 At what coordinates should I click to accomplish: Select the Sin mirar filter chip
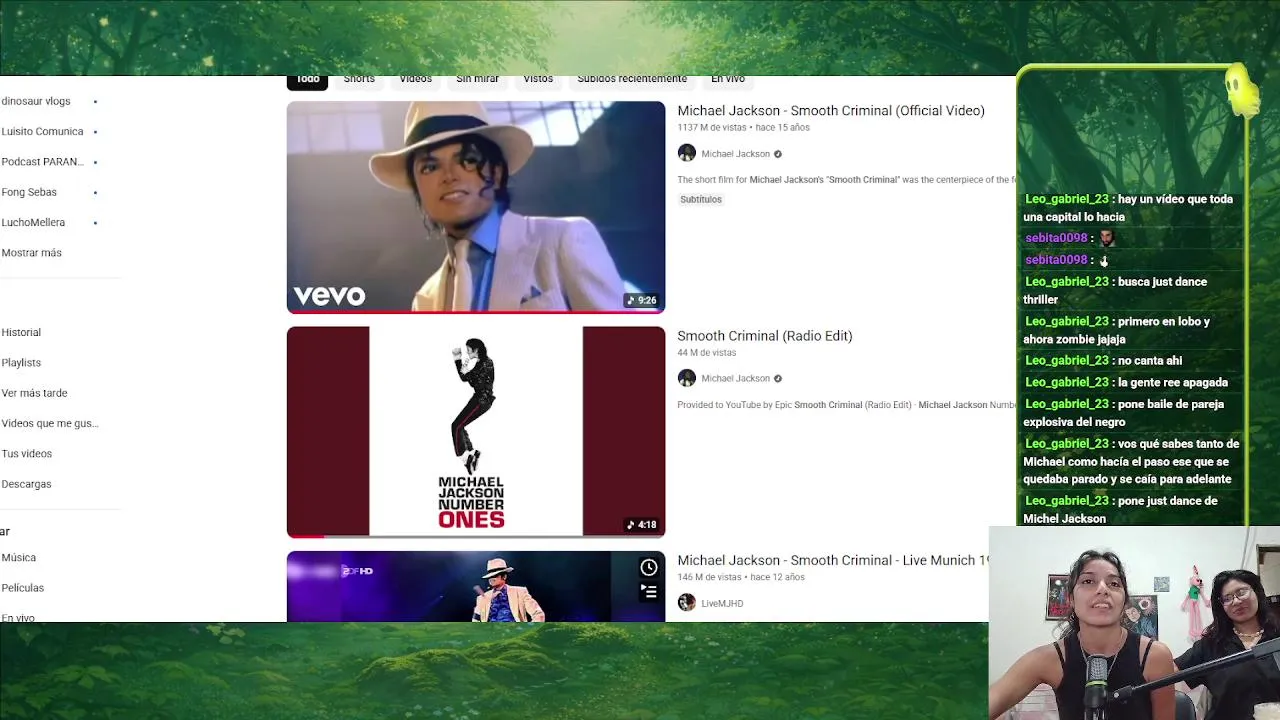(477, 80)
